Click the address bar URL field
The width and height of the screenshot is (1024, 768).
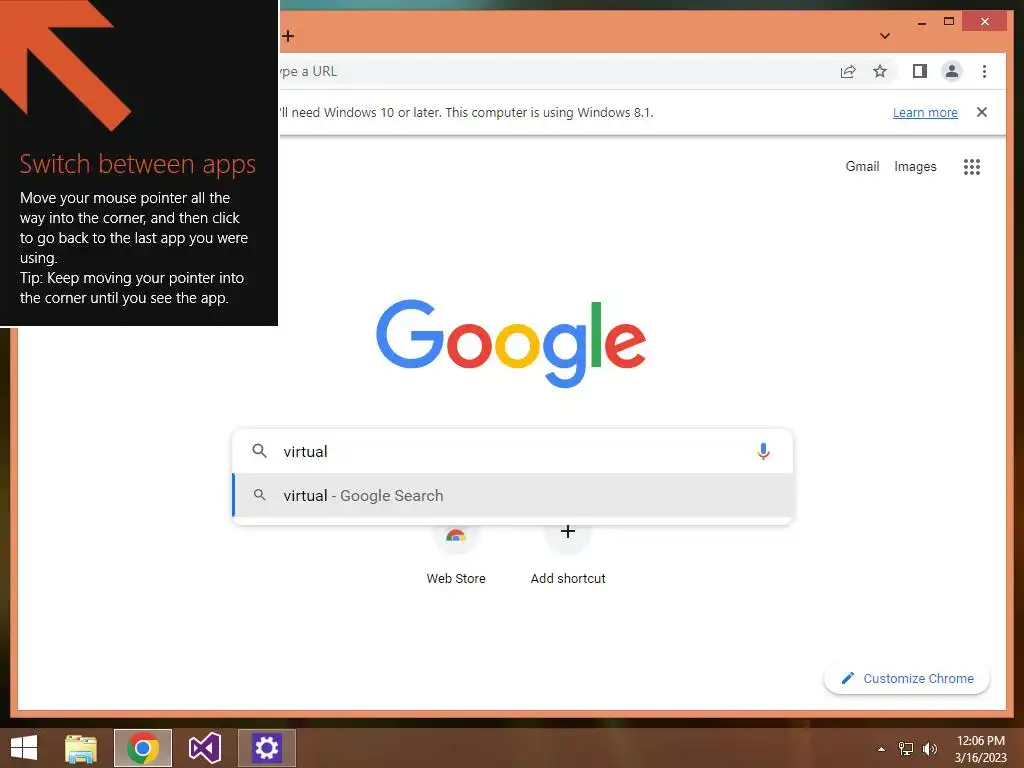(x=555, y=71)
